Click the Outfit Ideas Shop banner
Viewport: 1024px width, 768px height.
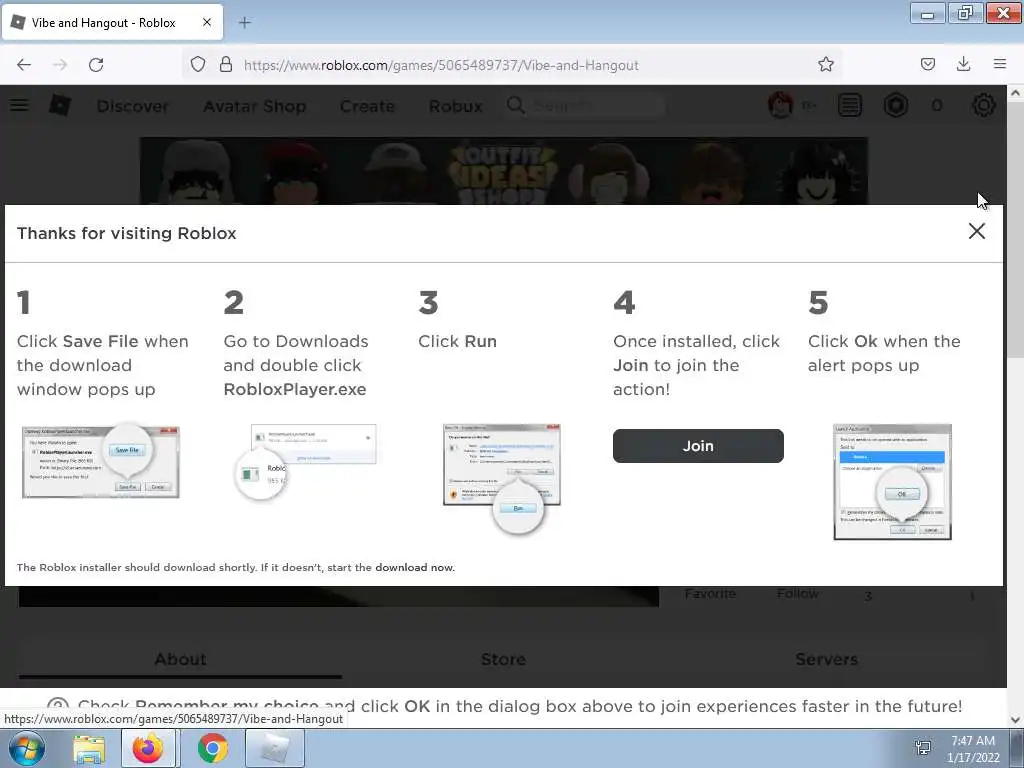[504, 171]
